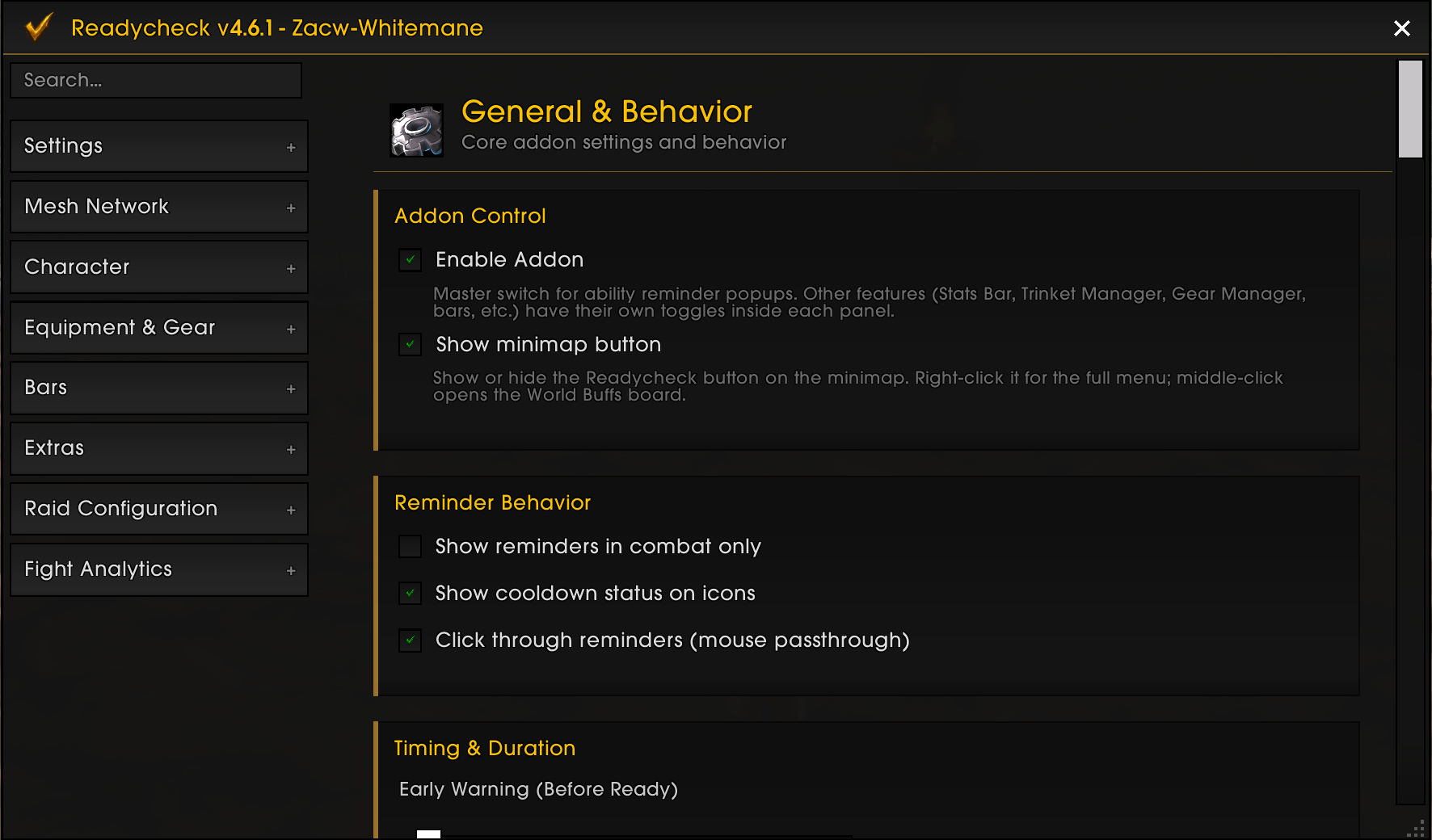This screenshot has height=840, width=1432.
Task: Select the Raid Configuration category
Action: (x=159, y=509)
